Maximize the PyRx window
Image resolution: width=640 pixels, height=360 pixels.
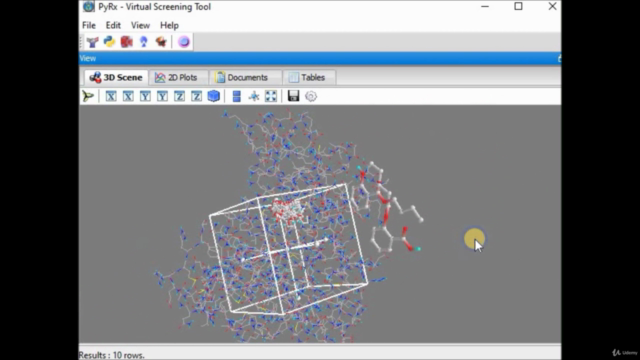click(518, 6)
